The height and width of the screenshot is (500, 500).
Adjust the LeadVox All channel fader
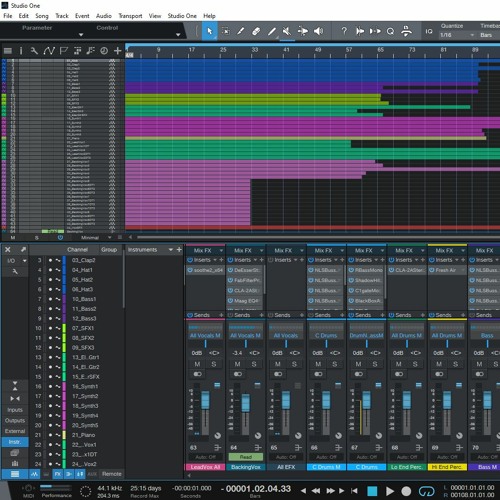(205, 400)
